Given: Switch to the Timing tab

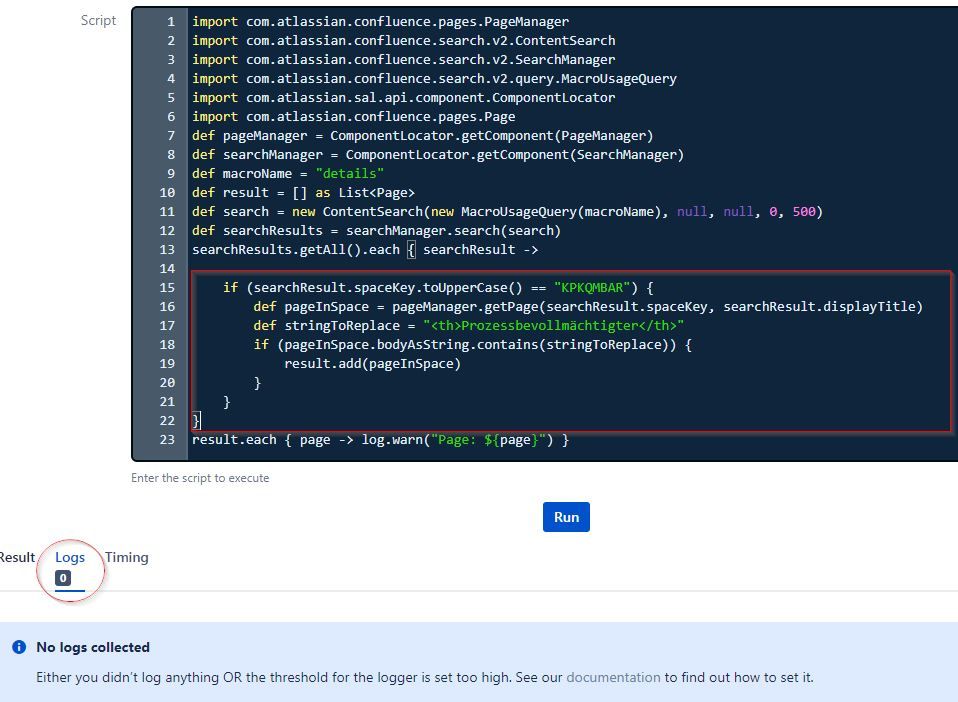Looking at the screenshot, I should point(126,557).
